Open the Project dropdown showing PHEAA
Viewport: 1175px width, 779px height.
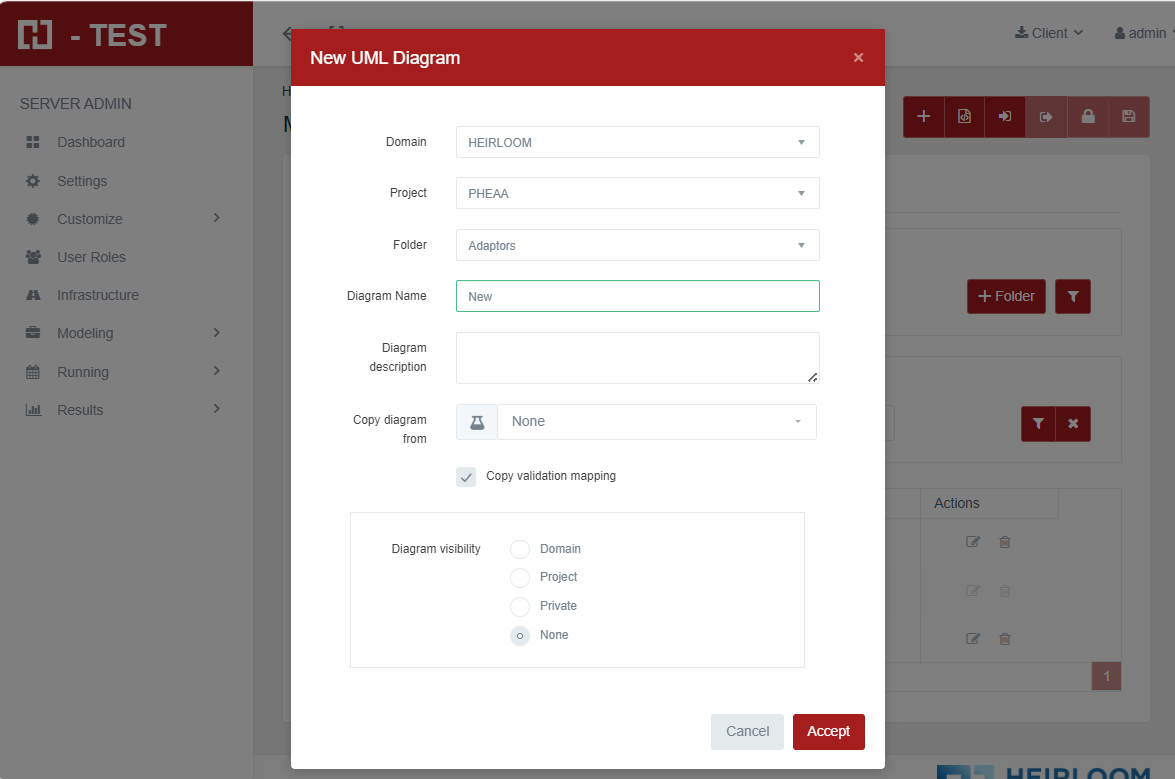637,193
